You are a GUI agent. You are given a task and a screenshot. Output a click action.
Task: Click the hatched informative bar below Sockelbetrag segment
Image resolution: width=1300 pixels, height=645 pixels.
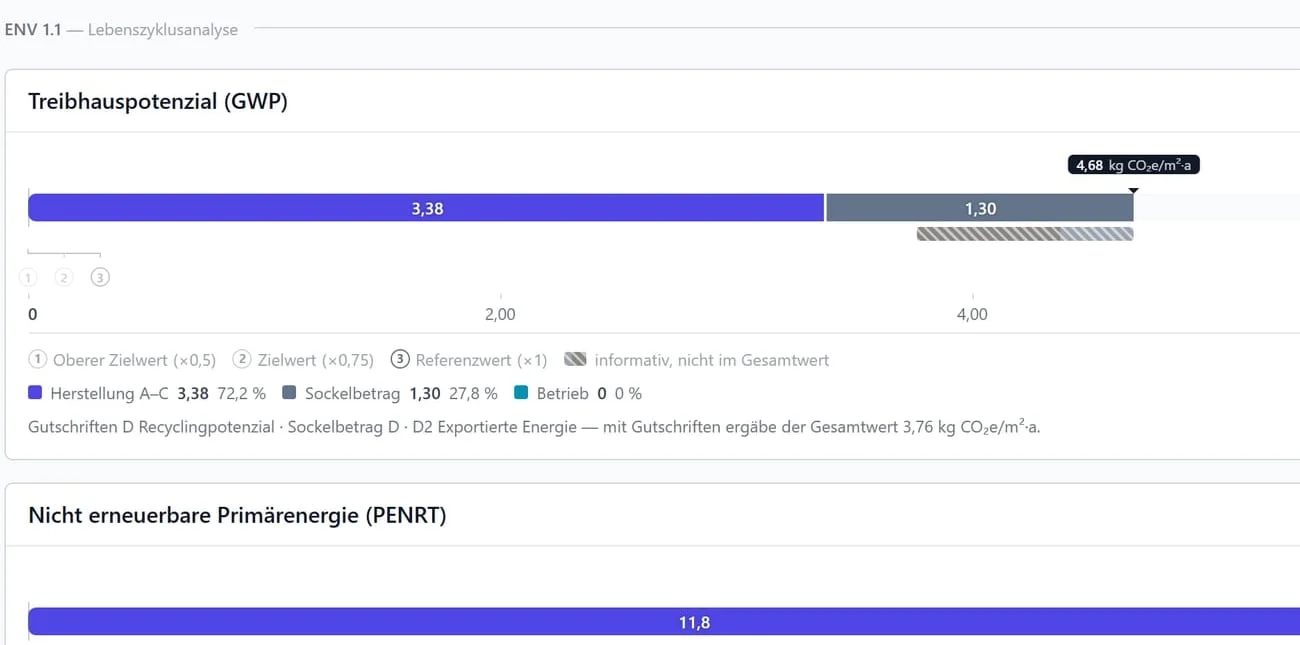tap(1025, 234)
